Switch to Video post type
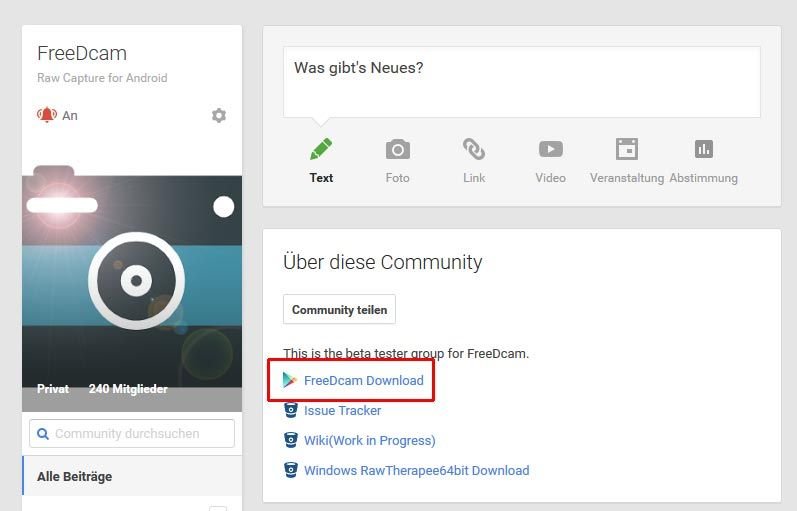Viewport: 797px width, 511px height. click(x=550, y=178)
